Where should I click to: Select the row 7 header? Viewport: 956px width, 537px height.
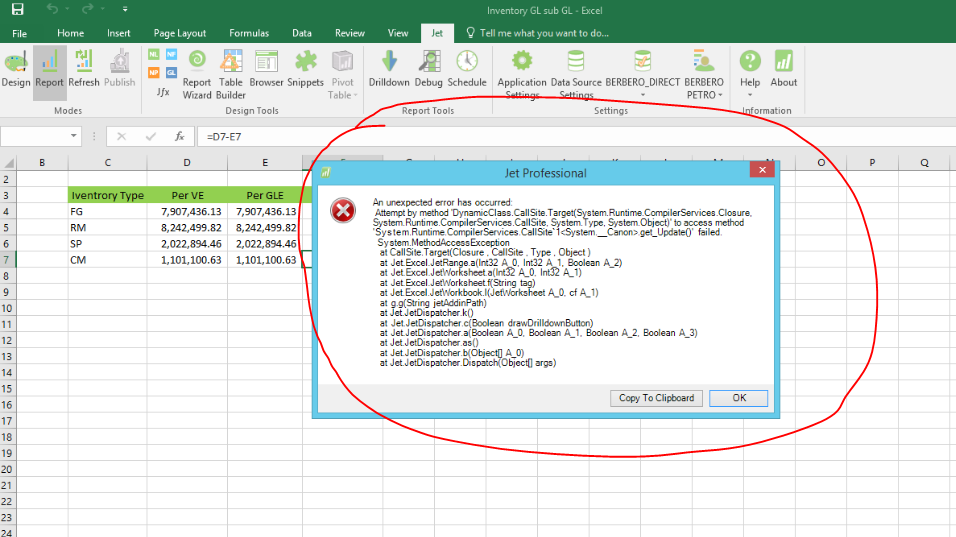[7, 260]
